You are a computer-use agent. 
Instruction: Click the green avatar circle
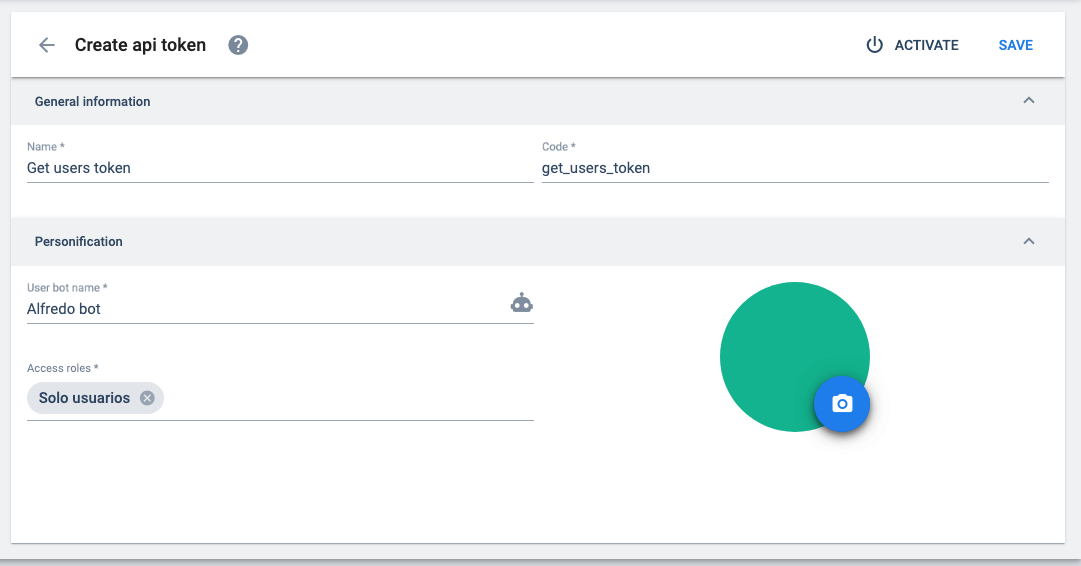pyautogui.click(x=795, y=357)
